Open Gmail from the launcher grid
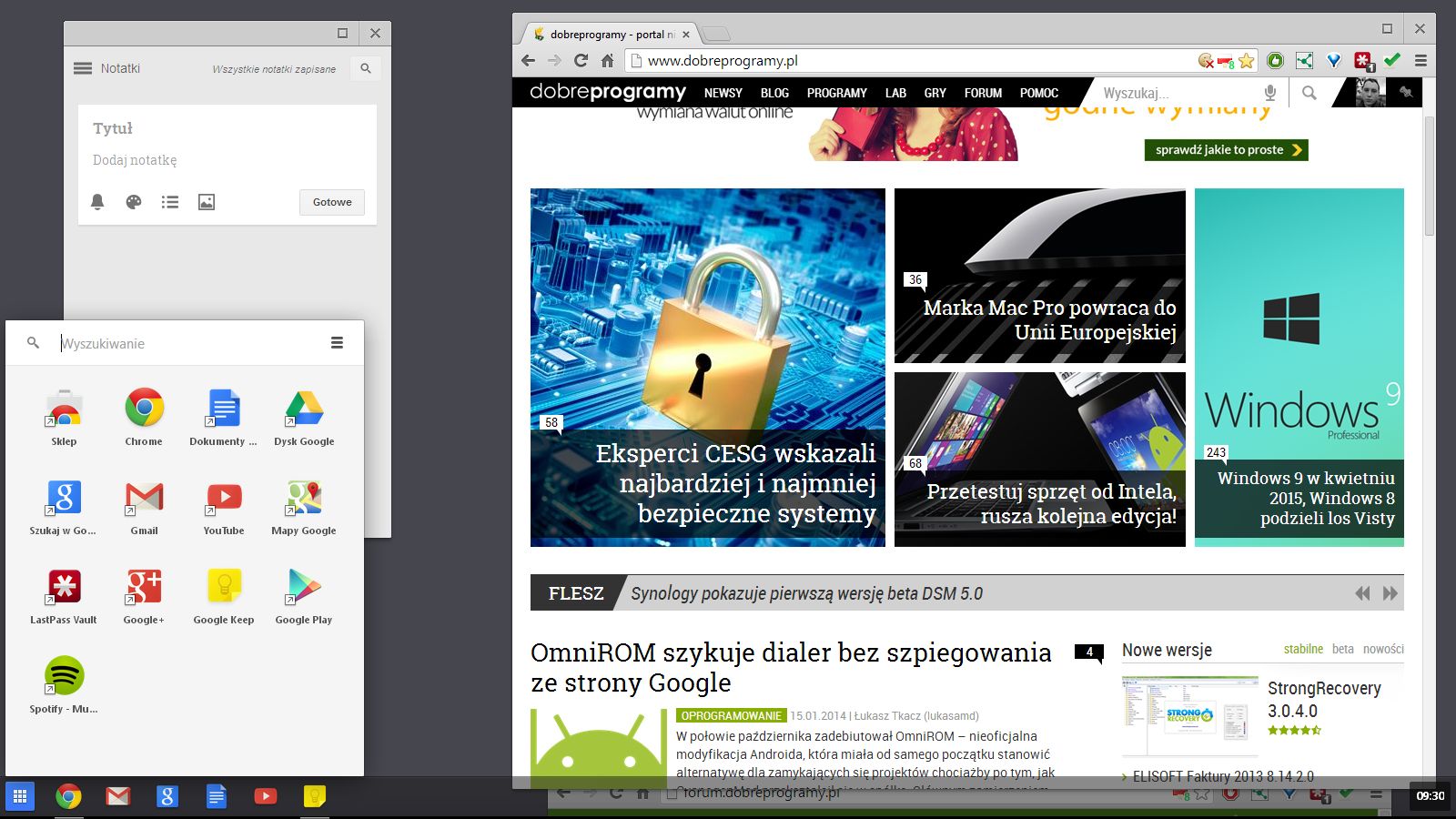The height and width of the screenshot is (819, 1456). pyautogui.click(x=144, y=507)
